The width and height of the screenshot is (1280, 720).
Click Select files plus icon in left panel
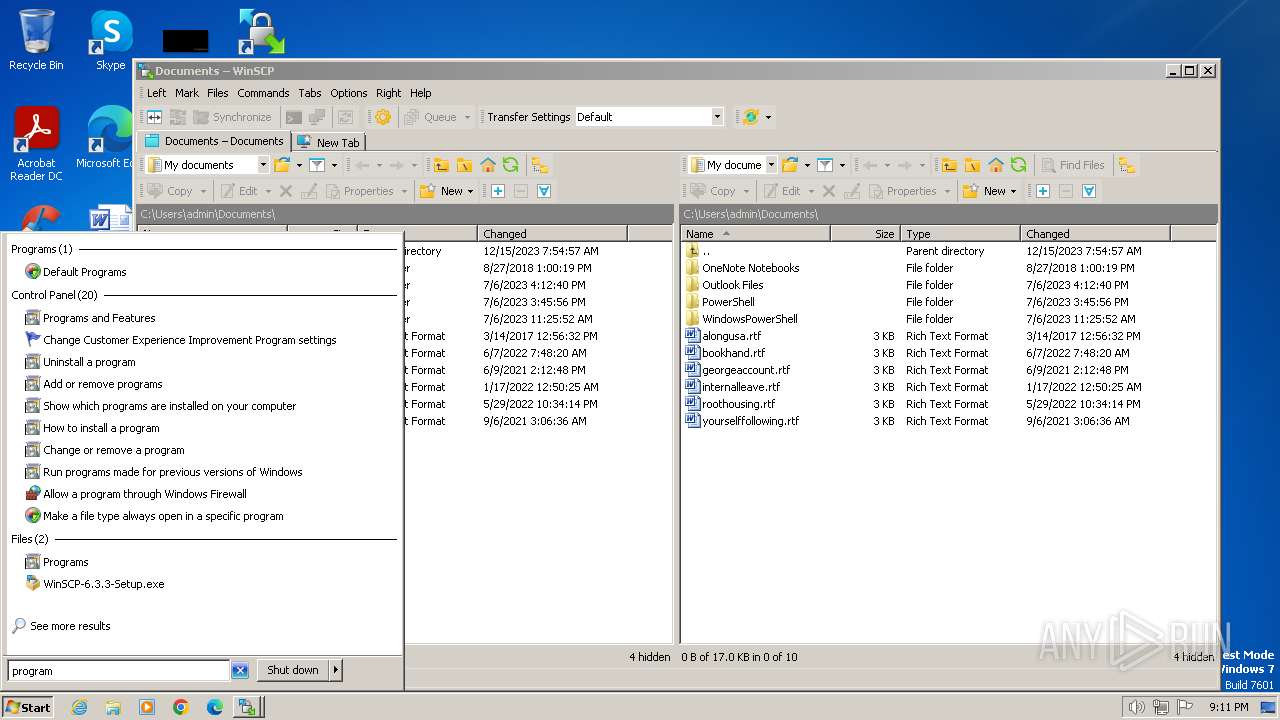tap(497, 191)
